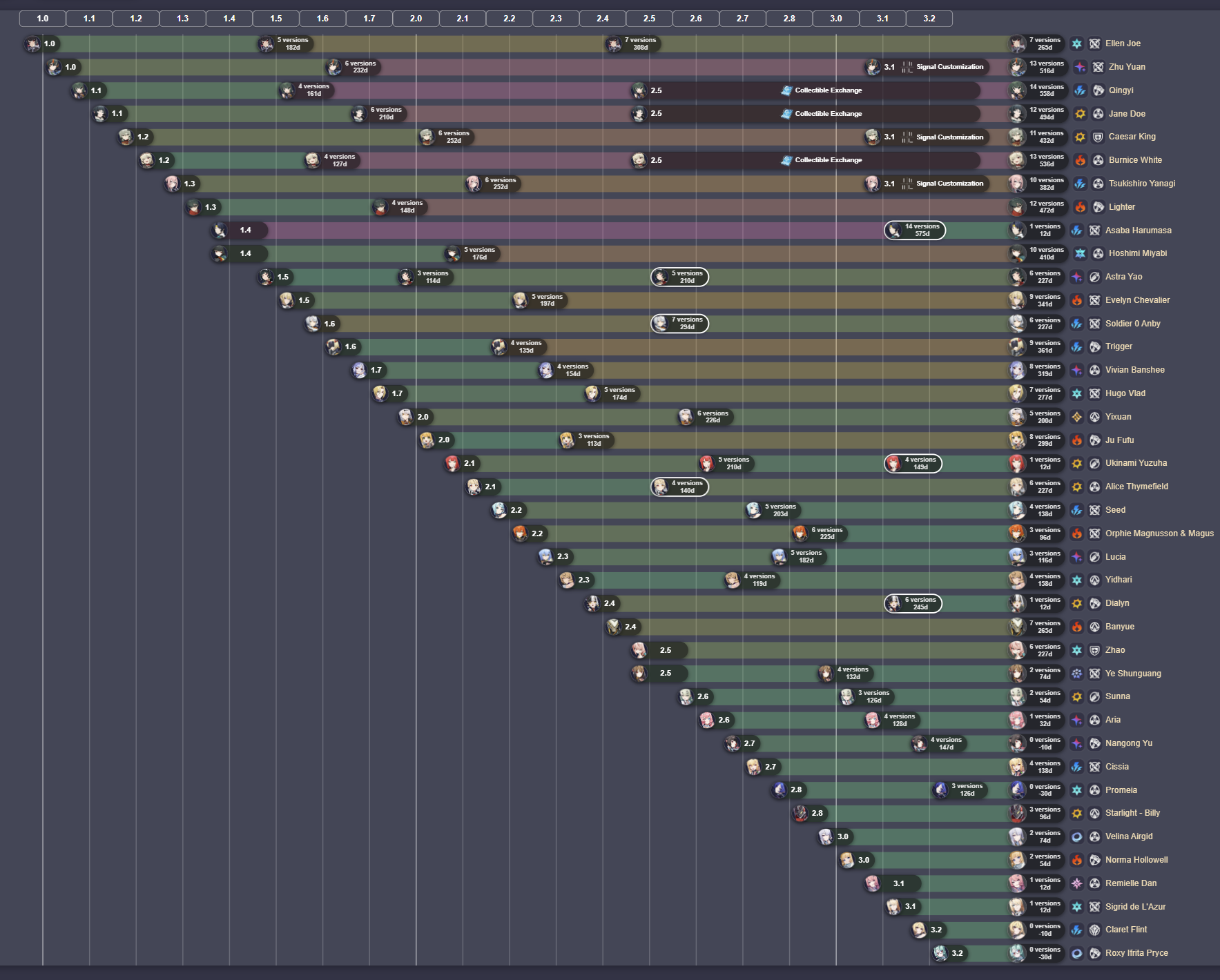Click Zhu Yuan's 3.1 Signal Customization marker
The height and width of the screenshot is (980, 1220).
click(927, 67)
